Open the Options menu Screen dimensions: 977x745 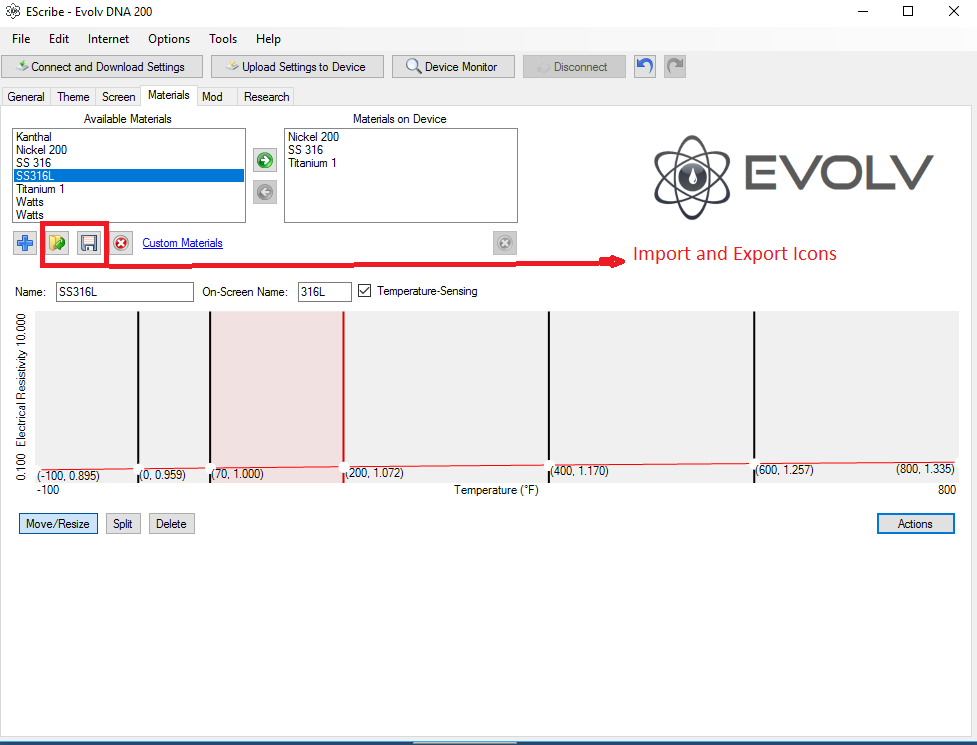click(x=169, y=39)
